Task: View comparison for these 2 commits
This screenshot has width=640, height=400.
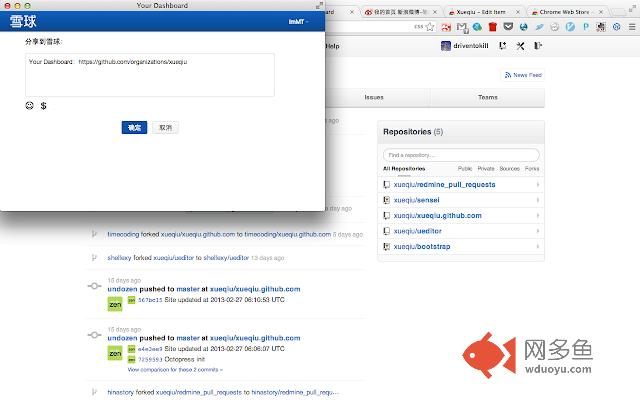Action: [175, 370]
